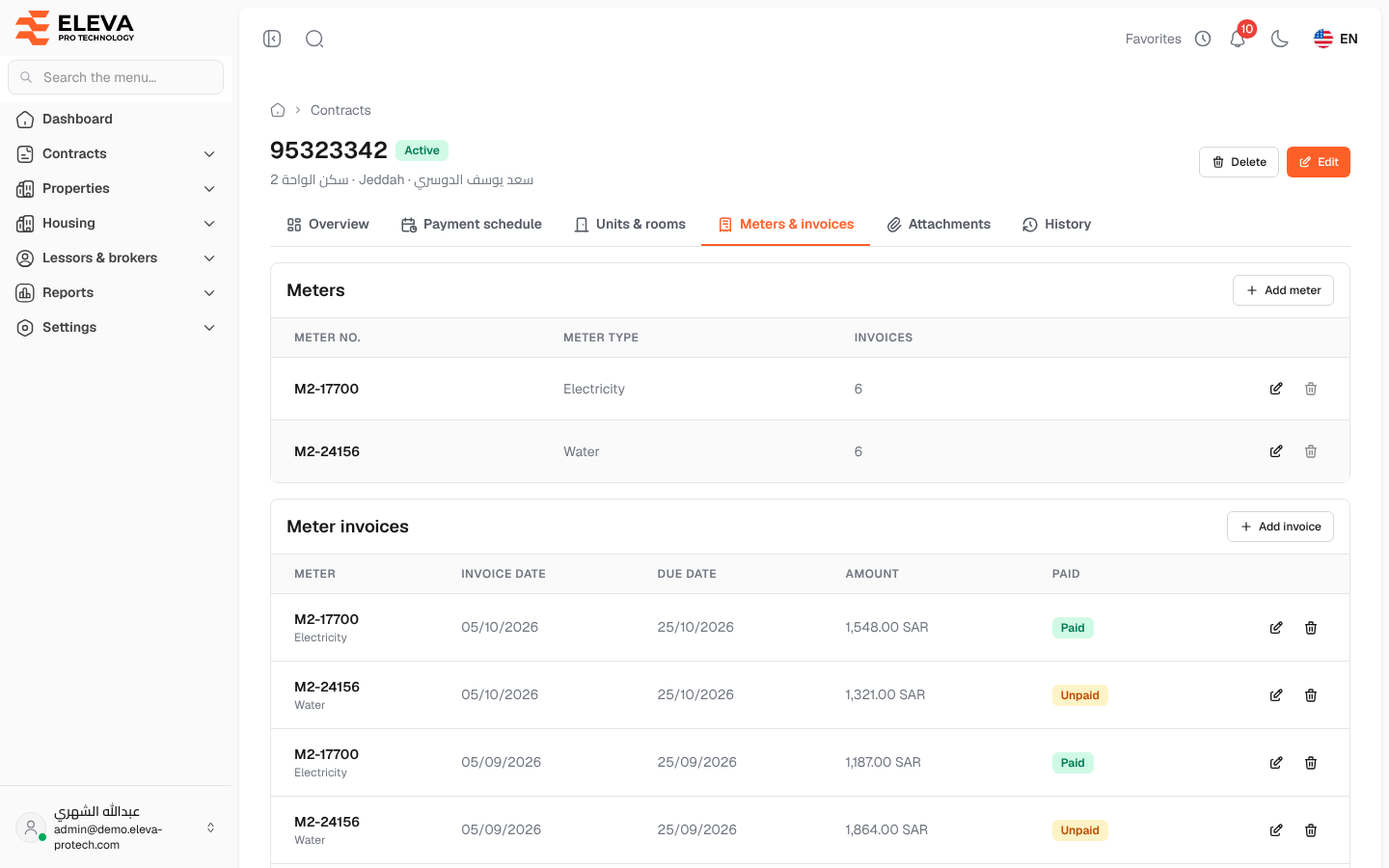This screenshot has width=1389, height=868.
Task: Click the AMOUNT column header
Action: [872, 574]
